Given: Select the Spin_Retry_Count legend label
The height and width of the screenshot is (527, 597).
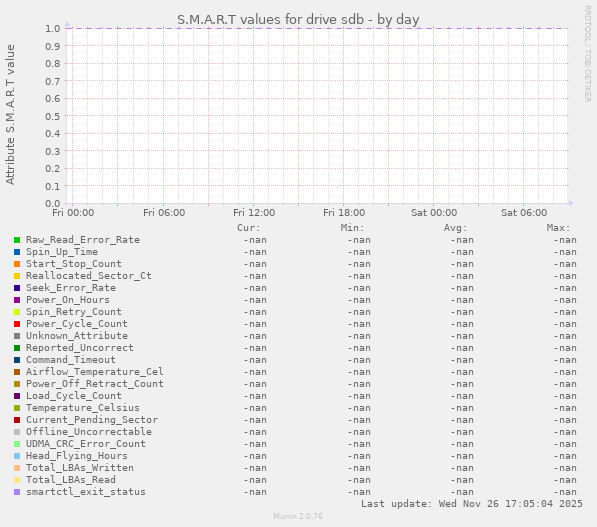Looking at the screenshot, I should [73, 312].
